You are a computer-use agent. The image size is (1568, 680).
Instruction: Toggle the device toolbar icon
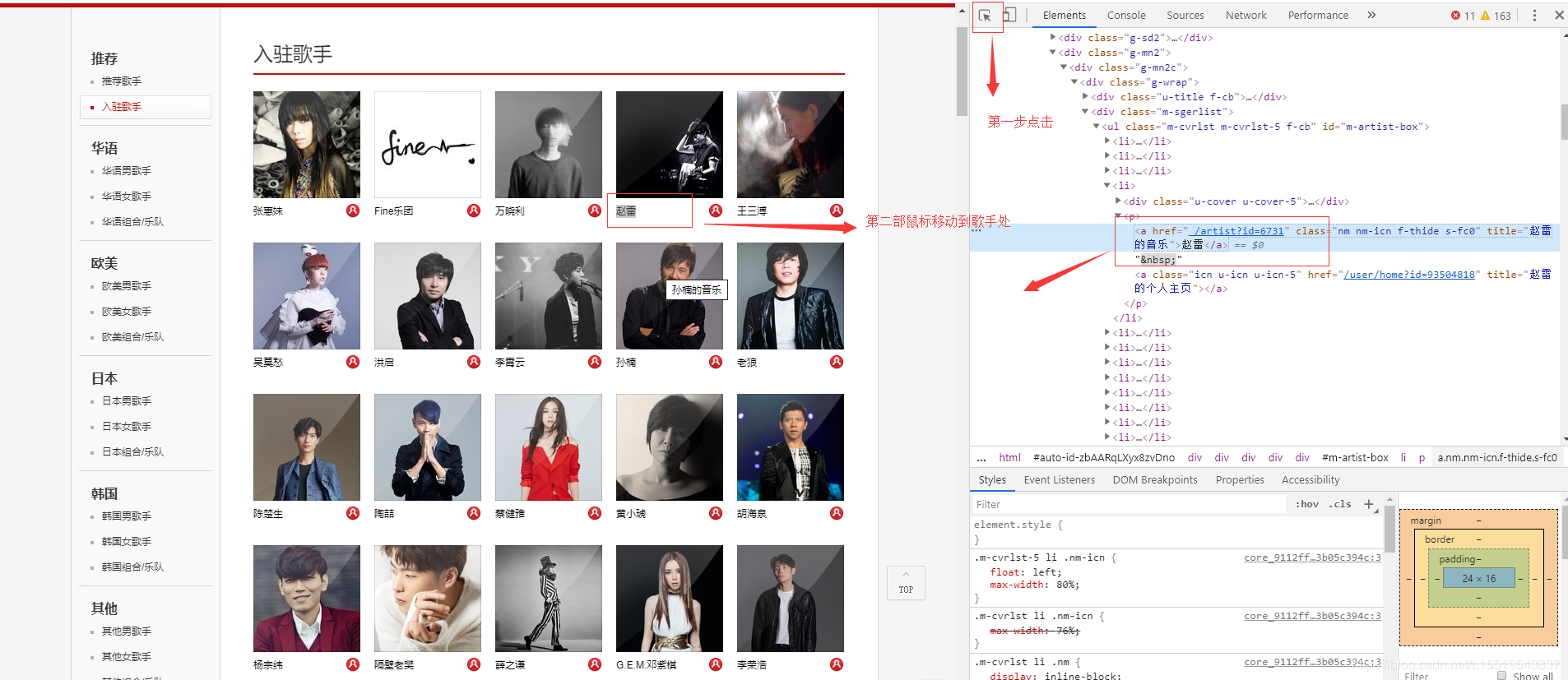click(x=1009, y=15)
